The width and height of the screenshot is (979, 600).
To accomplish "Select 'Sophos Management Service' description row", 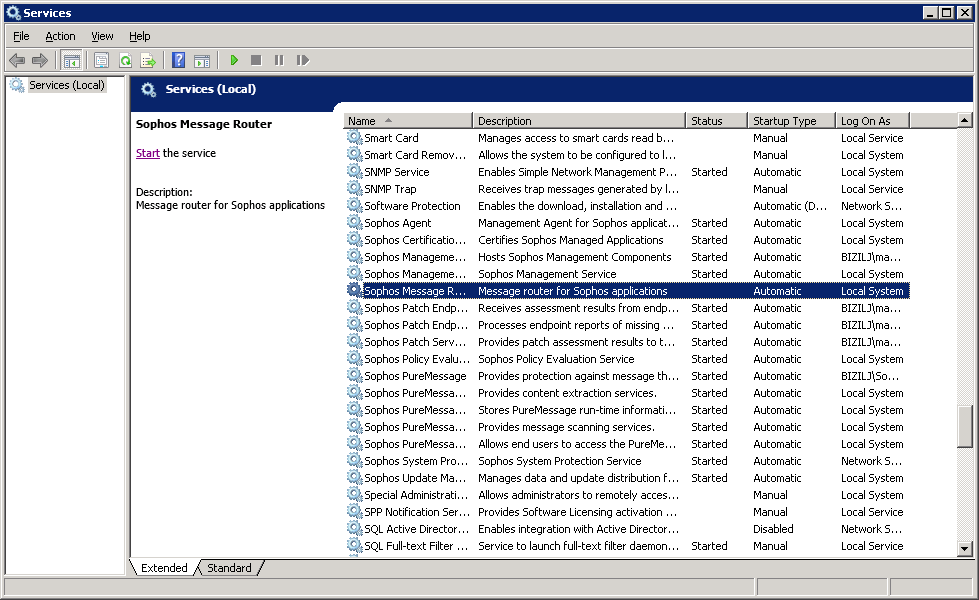I will click(627, 273).
